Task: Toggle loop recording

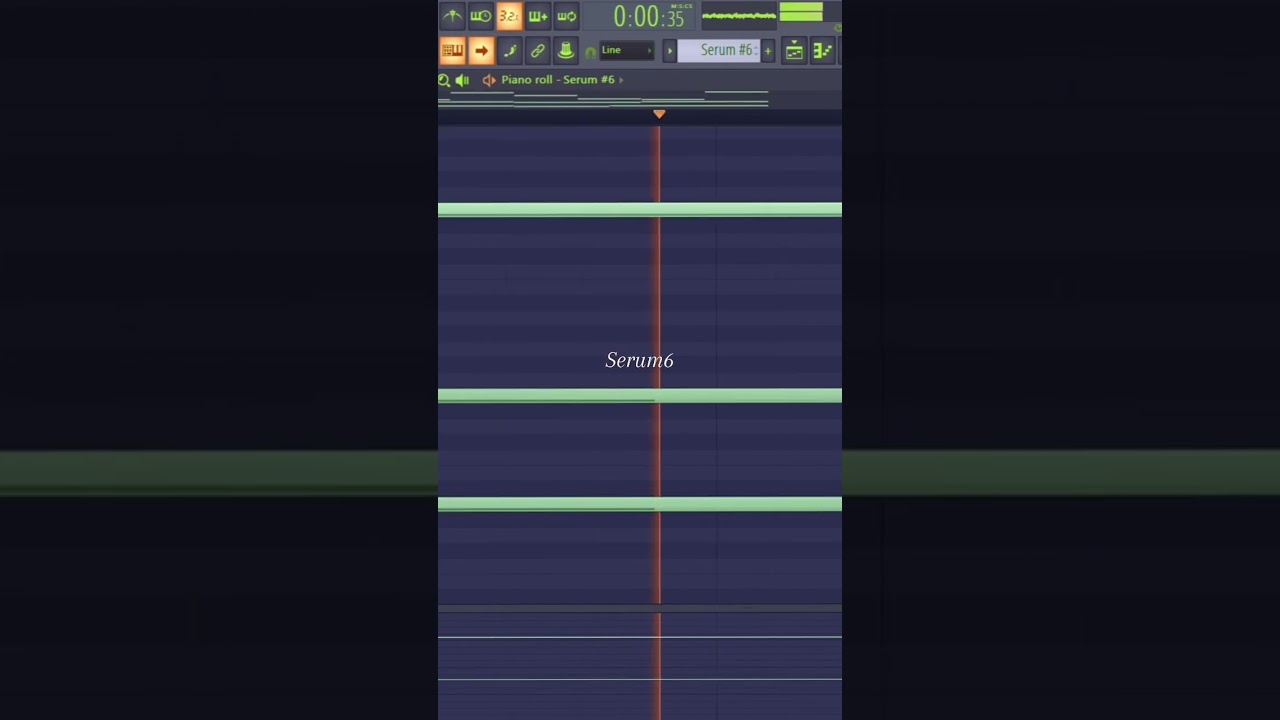Action: [x=566, y=16]
